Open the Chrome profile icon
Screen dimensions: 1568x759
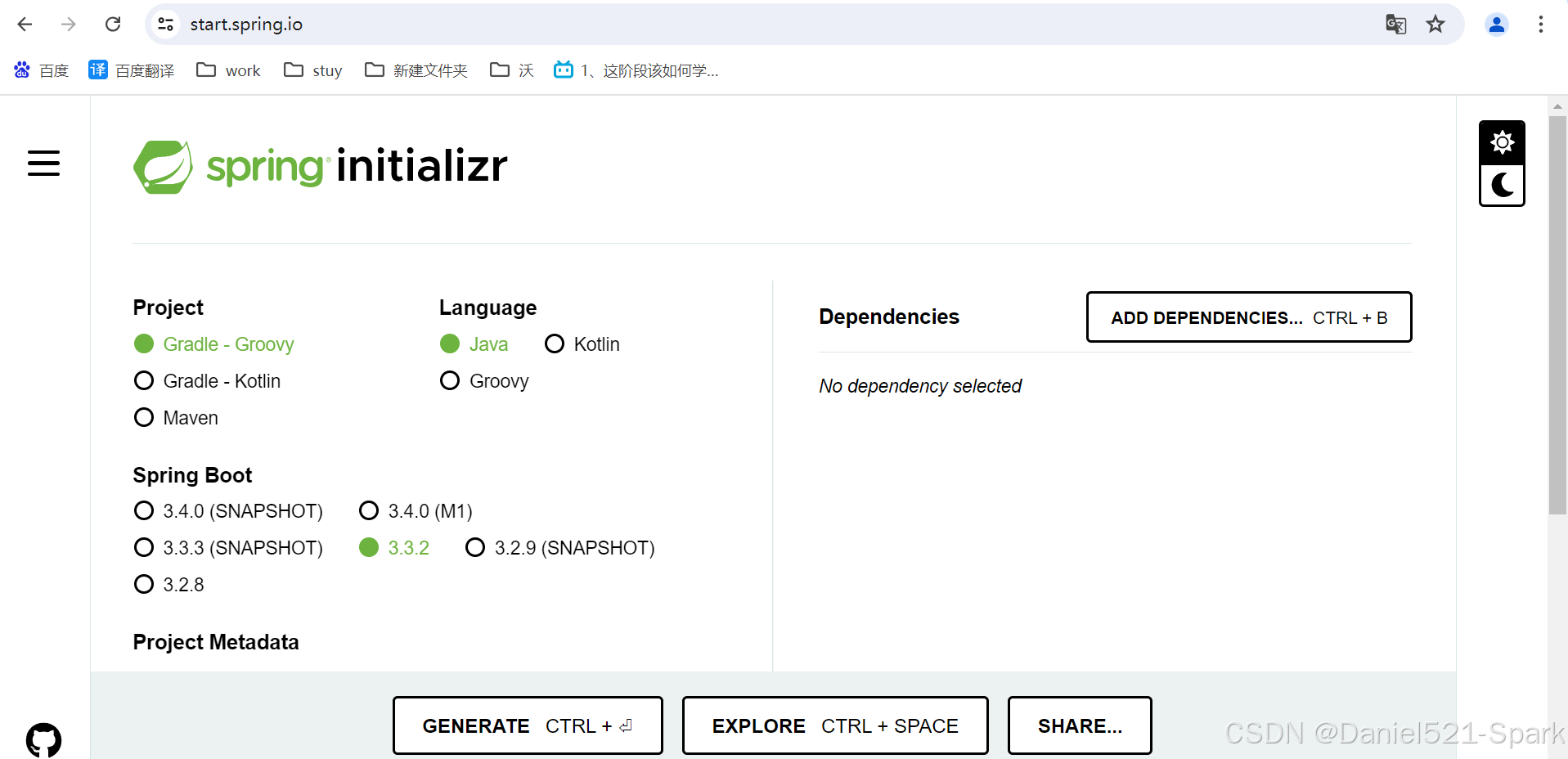coord(1496,24)
